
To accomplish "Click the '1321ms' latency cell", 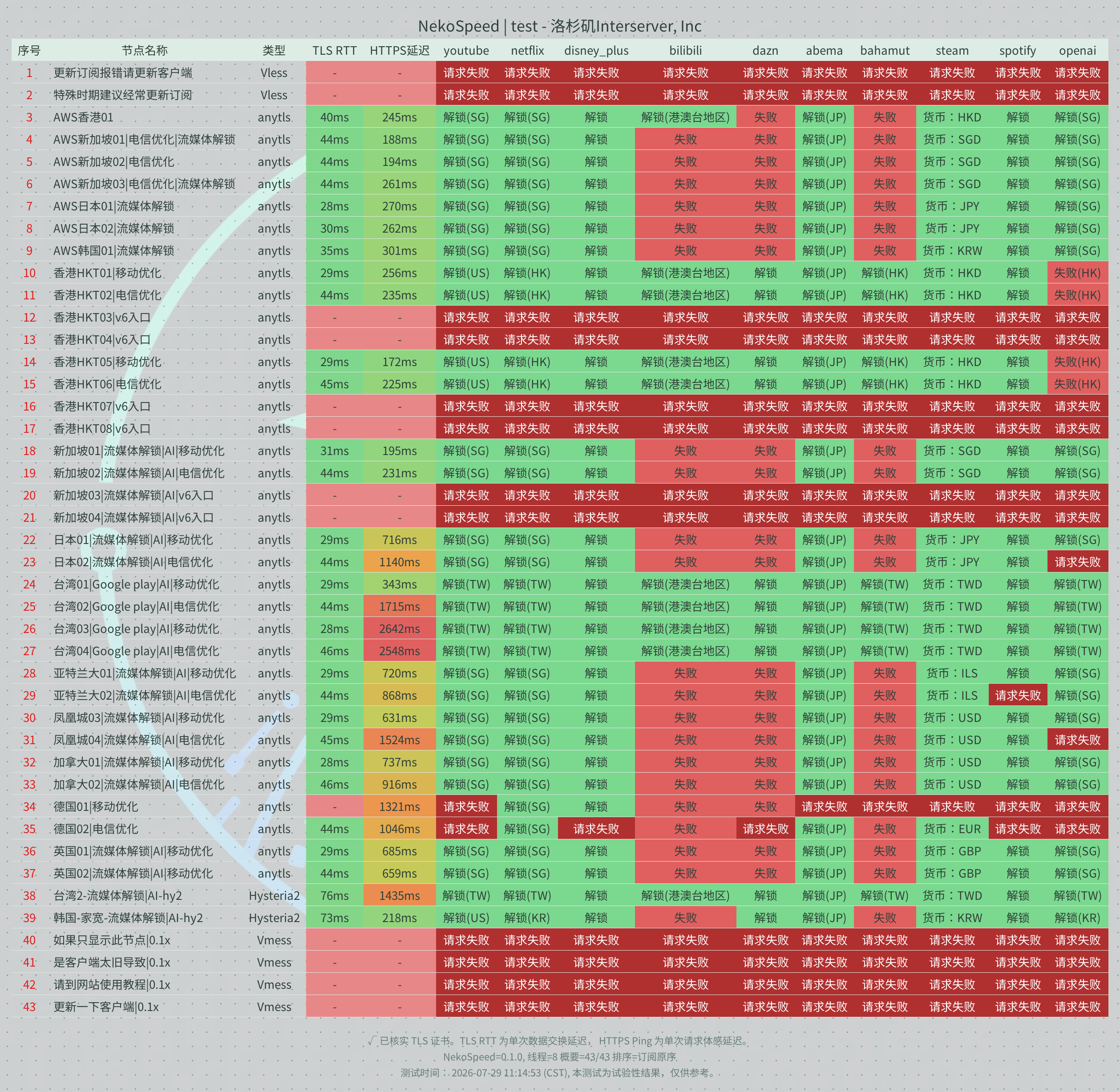I will [x=399, y=806].
